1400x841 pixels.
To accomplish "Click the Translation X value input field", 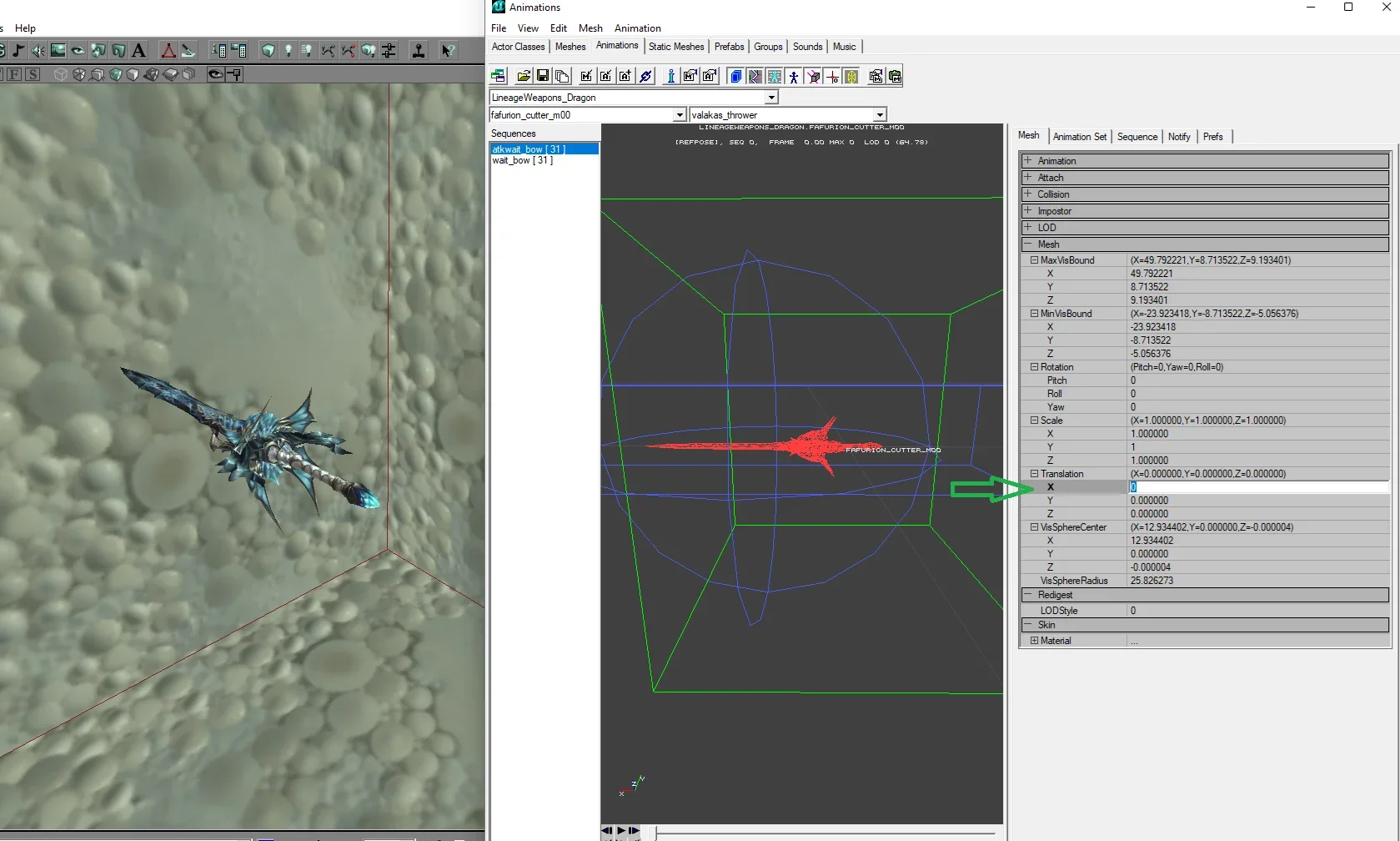I will pos(1258,487).
